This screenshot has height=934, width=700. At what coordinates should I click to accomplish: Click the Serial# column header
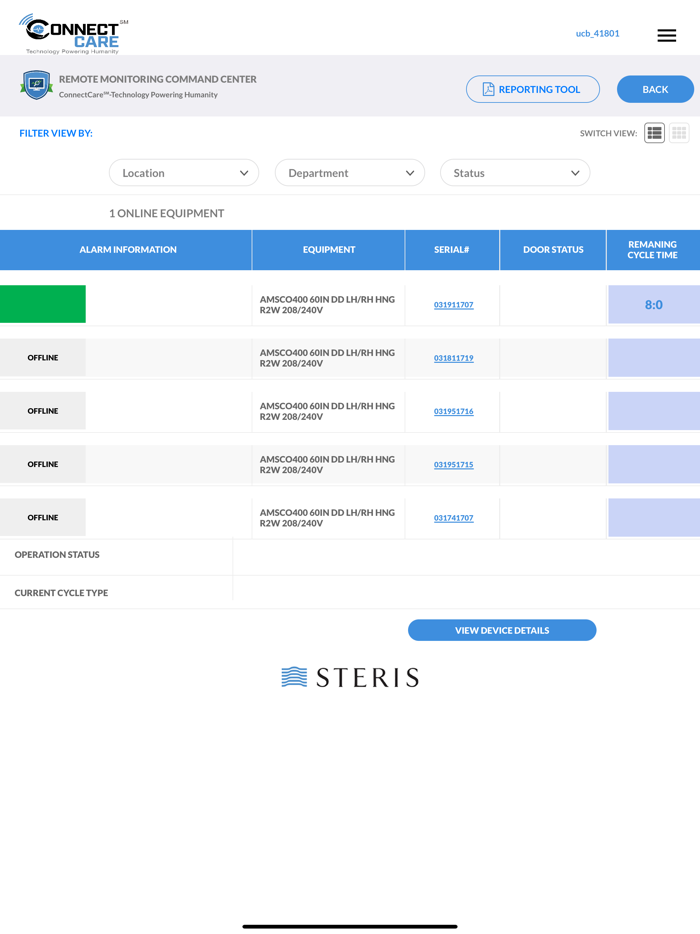452,250
